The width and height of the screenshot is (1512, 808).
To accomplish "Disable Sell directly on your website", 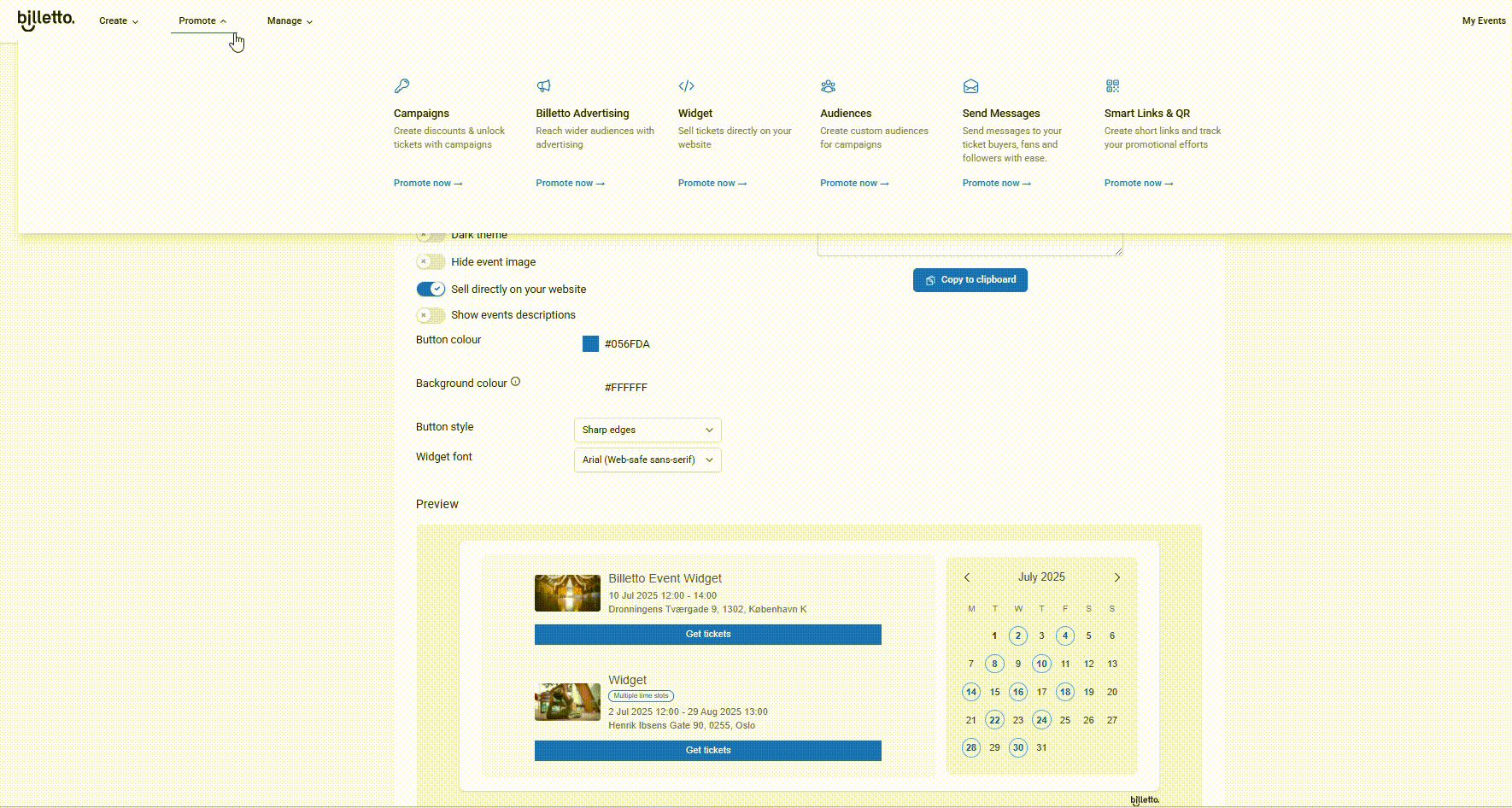I will pos(431,289).
